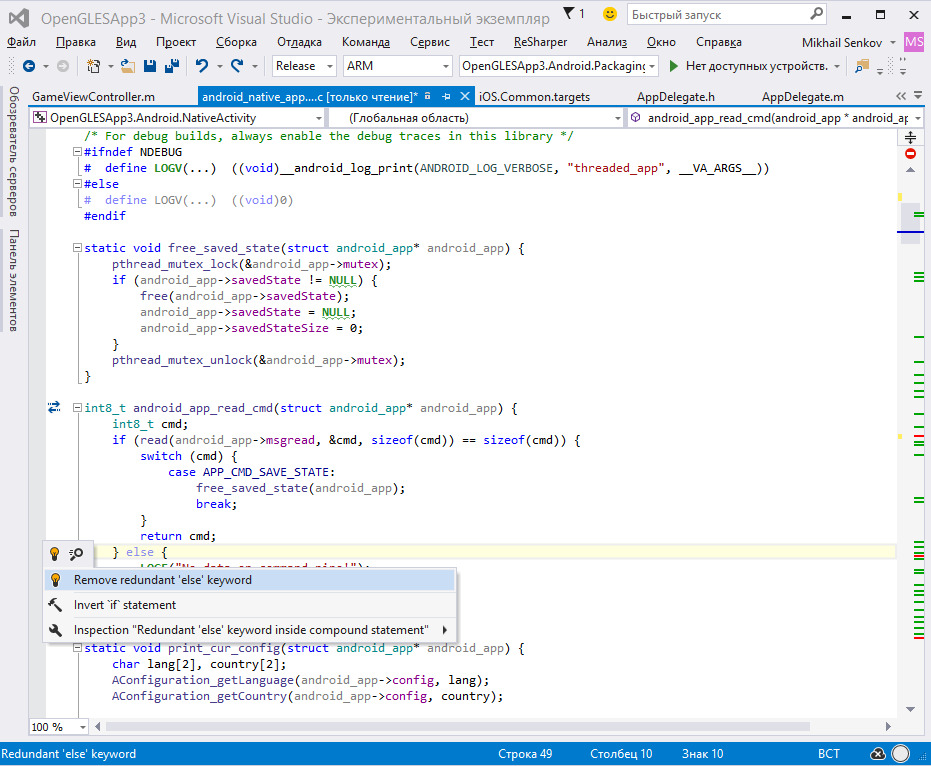Open the notifications flag icon
Image resolution: width=931 pixels, height=766 pixels.
click(x=568, y=14)
